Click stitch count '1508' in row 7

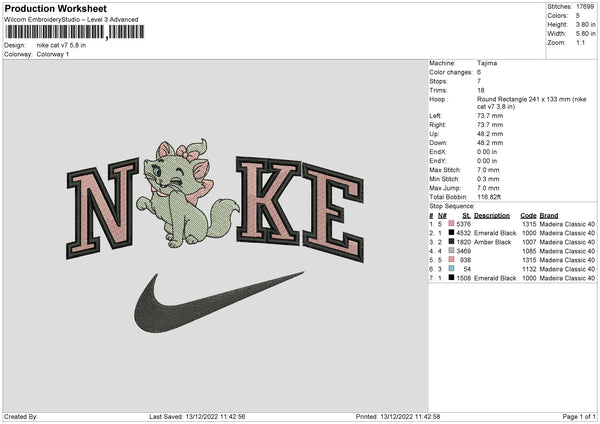[x=463, y=278]
